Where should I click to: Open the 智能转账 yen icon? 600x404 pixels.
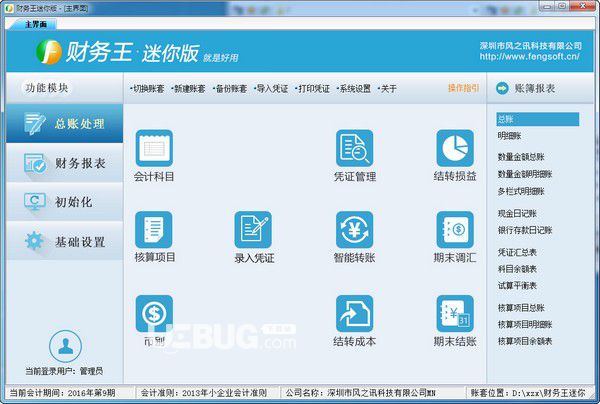click(x=354, y=230)
